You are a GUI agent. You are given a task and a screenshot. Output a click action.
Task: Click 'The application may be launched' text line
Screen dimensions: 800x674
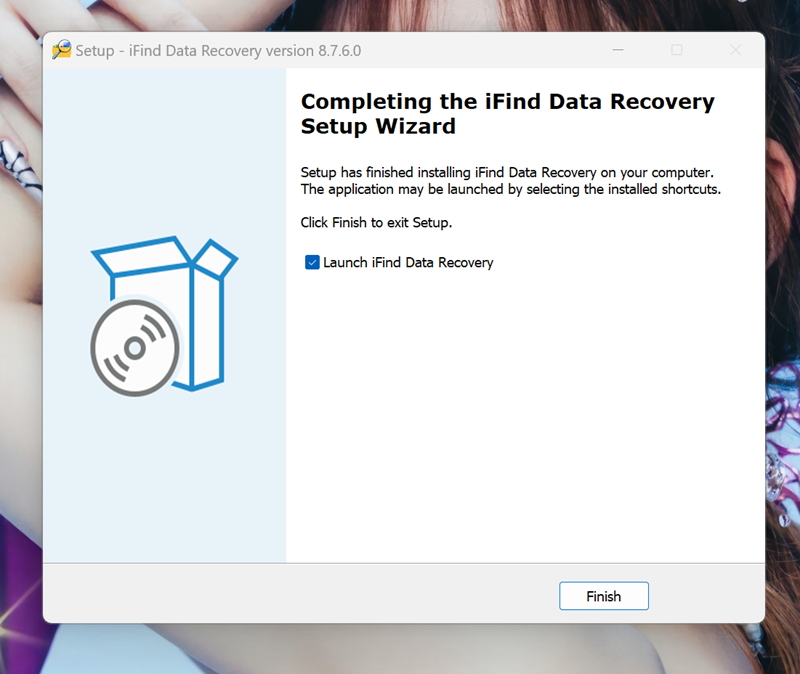[510, 189]
